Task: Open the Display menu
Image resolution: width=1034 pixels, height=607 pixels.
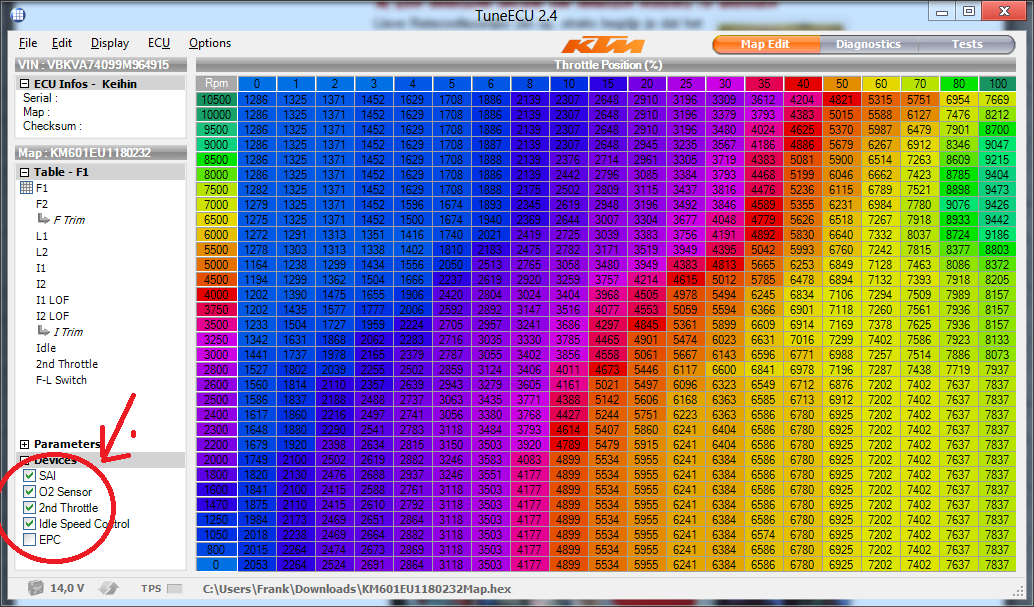Action: coord(109,43)
